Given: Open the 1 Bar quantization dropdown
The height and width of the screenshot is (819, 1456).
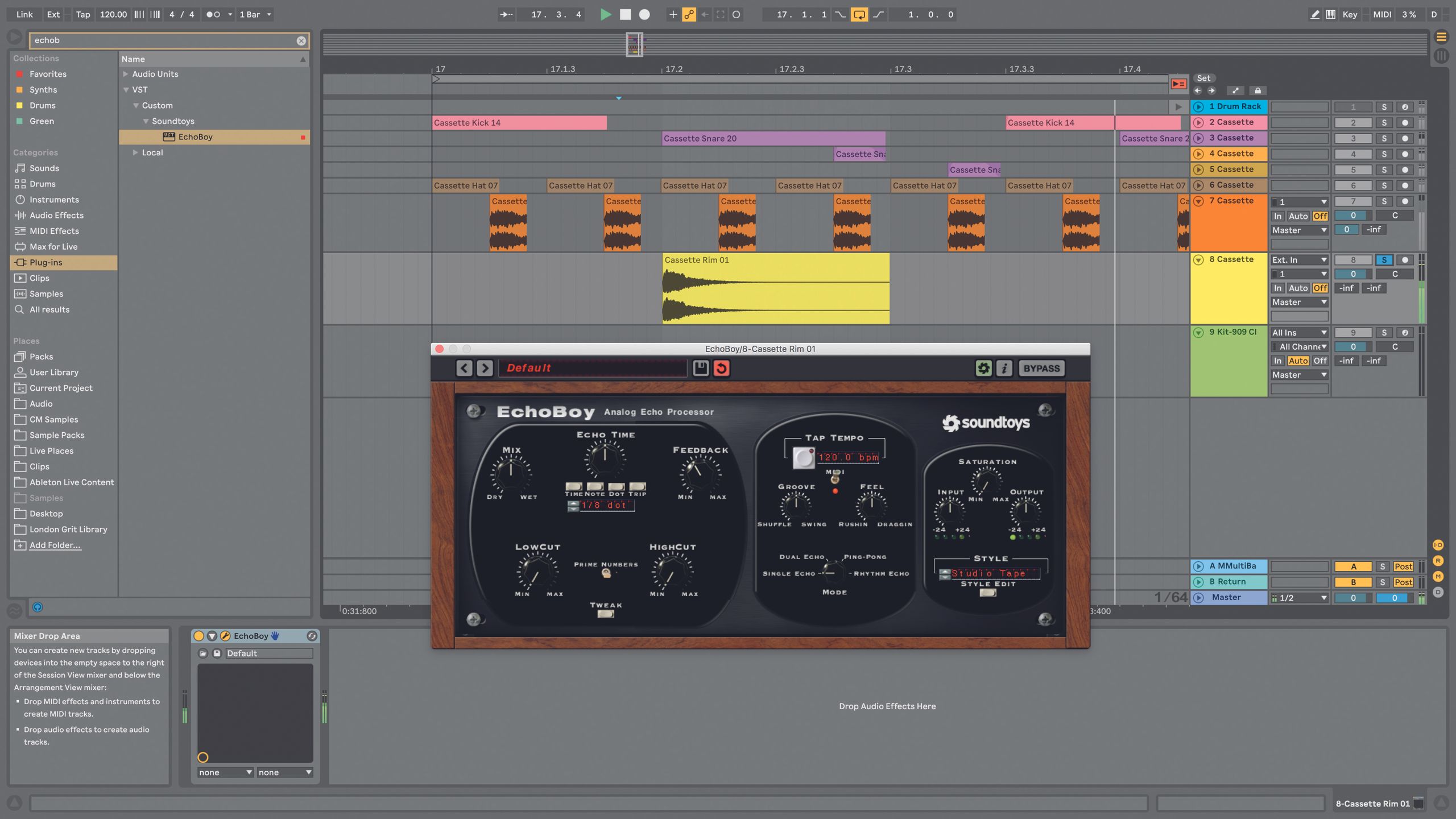Looking at the screenshot, I should point(255,14).
